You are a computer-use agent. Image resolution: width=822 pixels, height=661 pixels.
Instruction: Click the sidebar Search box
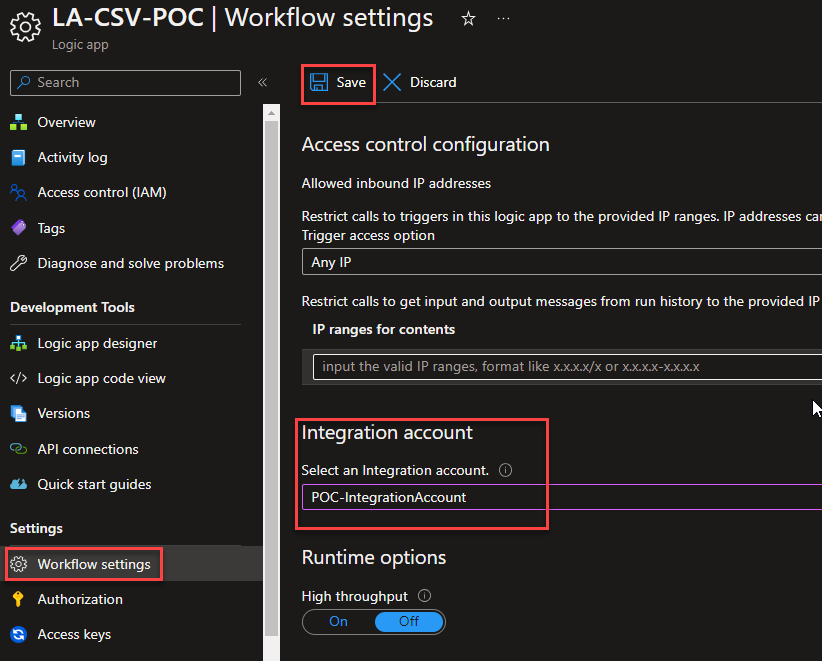[125, 83]
